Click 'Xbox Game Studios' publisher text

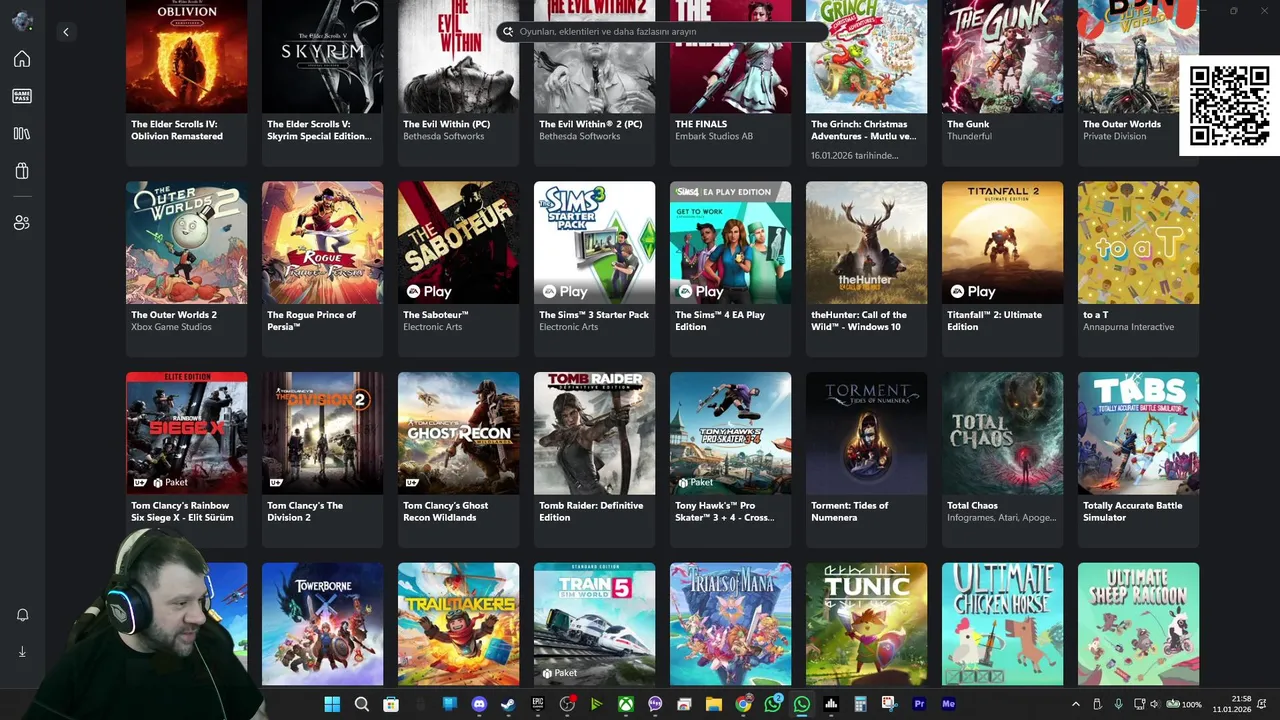(x=171, y=327)
